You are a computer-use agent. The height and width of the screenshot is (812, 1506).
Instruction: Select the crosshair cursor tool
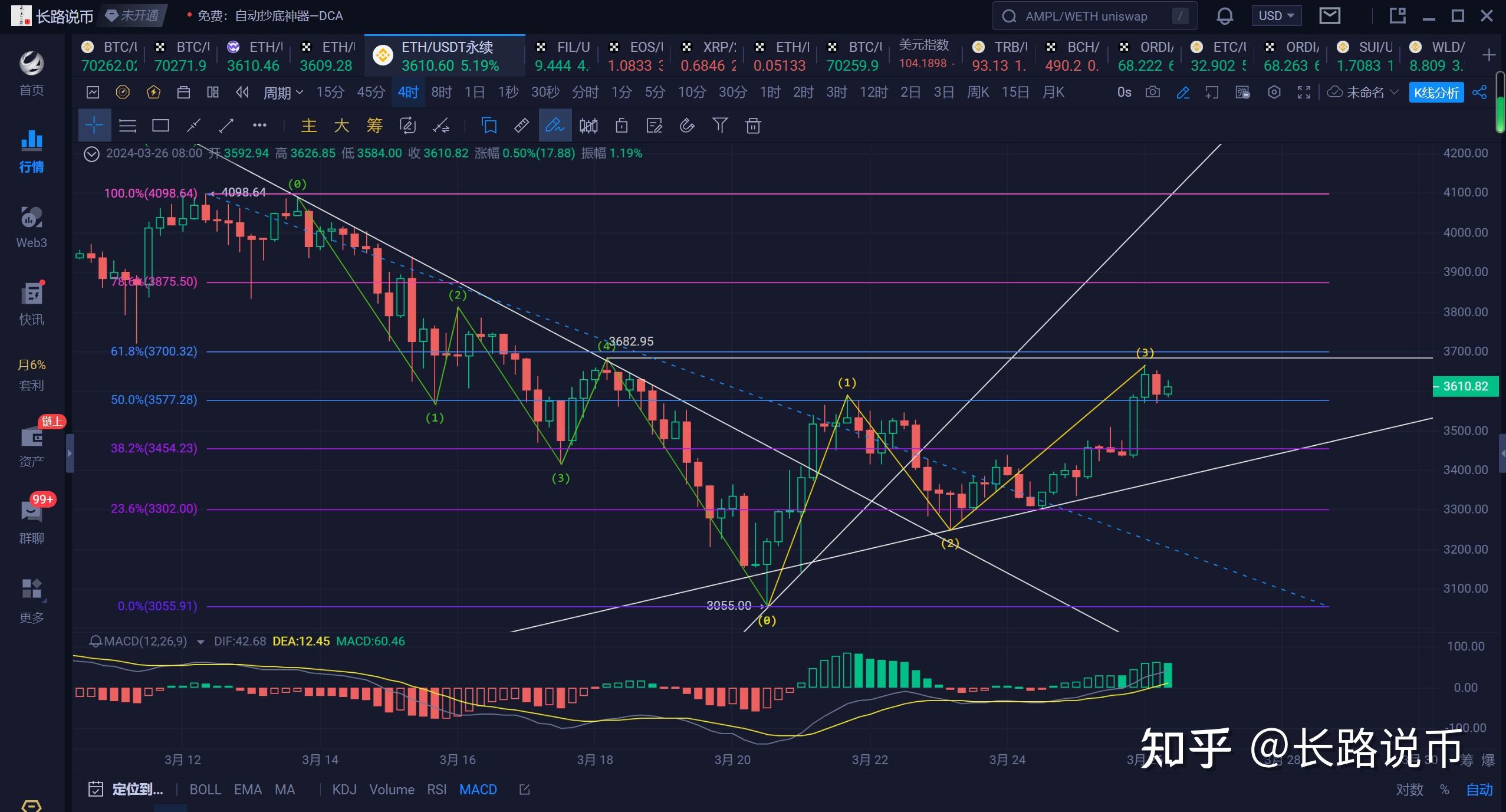pyautogui.click(x=94, y=125)
